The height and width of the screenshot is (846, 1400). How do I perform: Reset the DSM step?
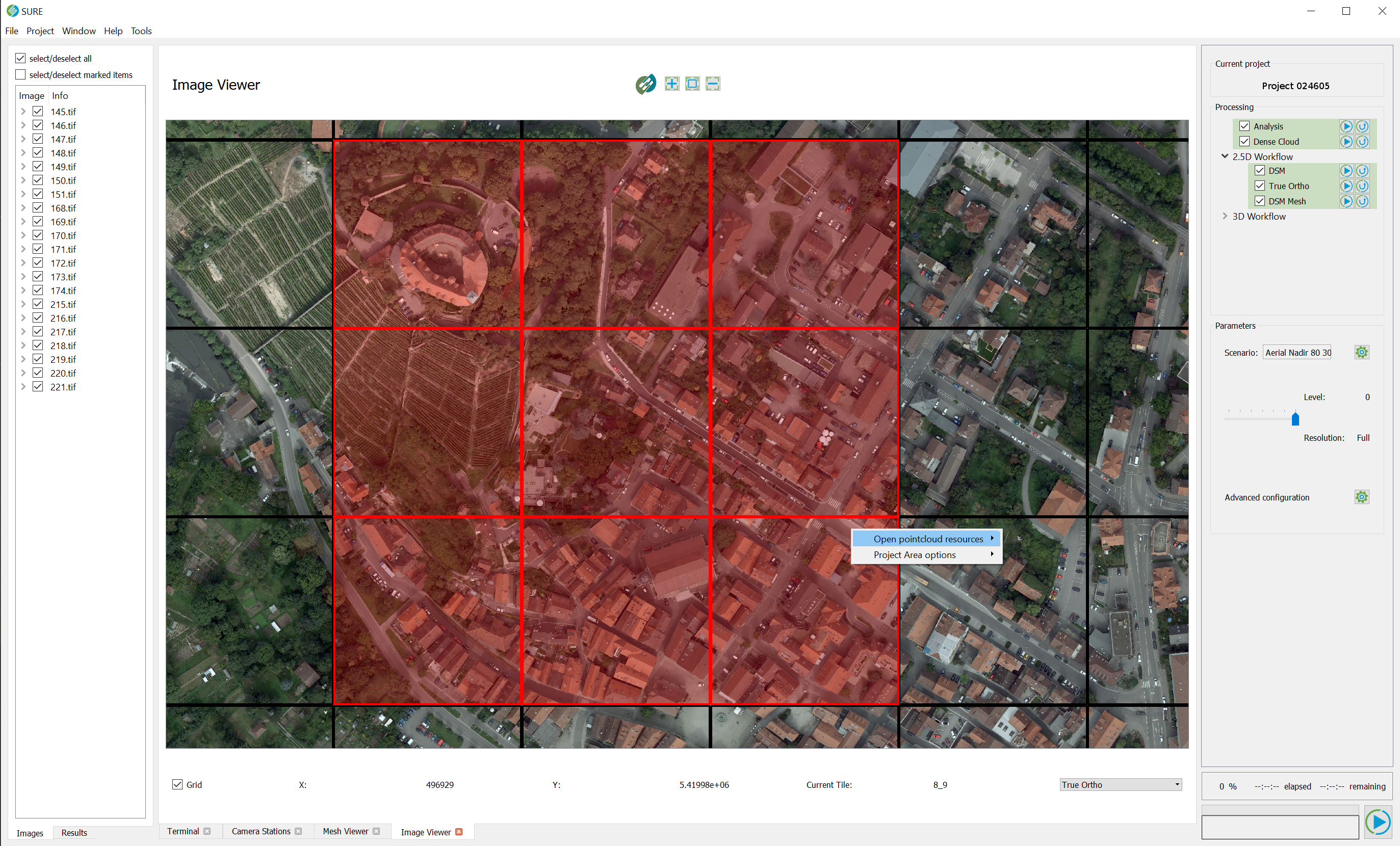tap(1362, 170)
